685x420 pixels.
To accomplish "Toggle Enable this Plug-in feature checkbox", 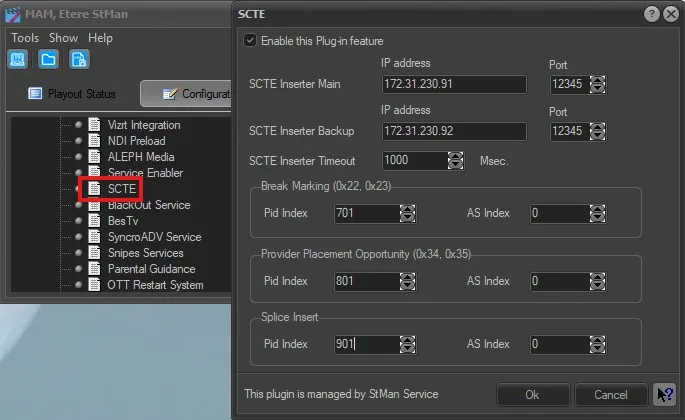I will (x=250, y=41).
